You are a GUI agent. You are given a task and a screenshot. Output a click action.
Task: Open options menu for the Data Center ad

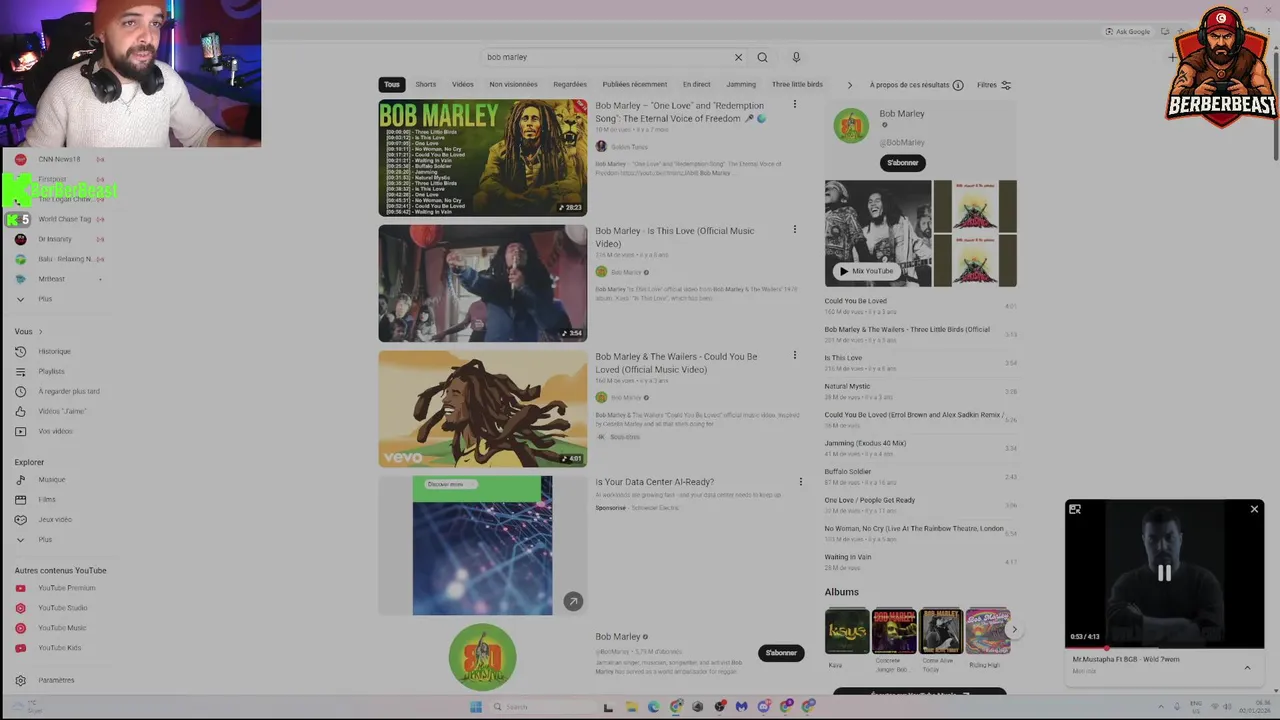point(800,482)
